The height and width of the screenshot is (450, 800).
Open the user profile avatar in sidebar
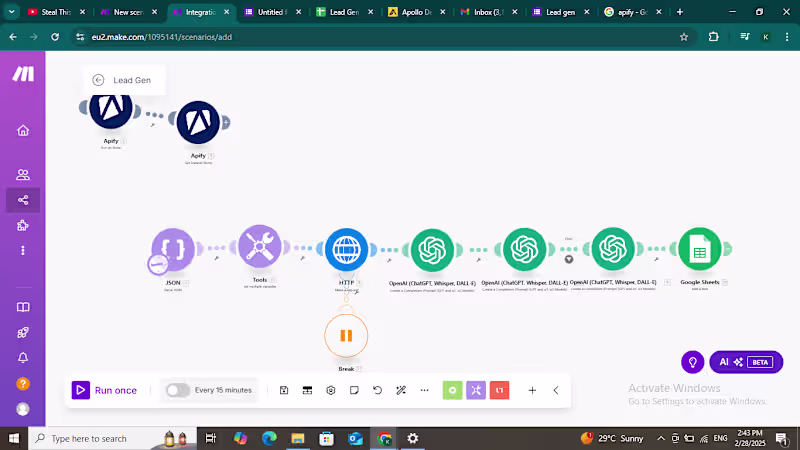23,409
